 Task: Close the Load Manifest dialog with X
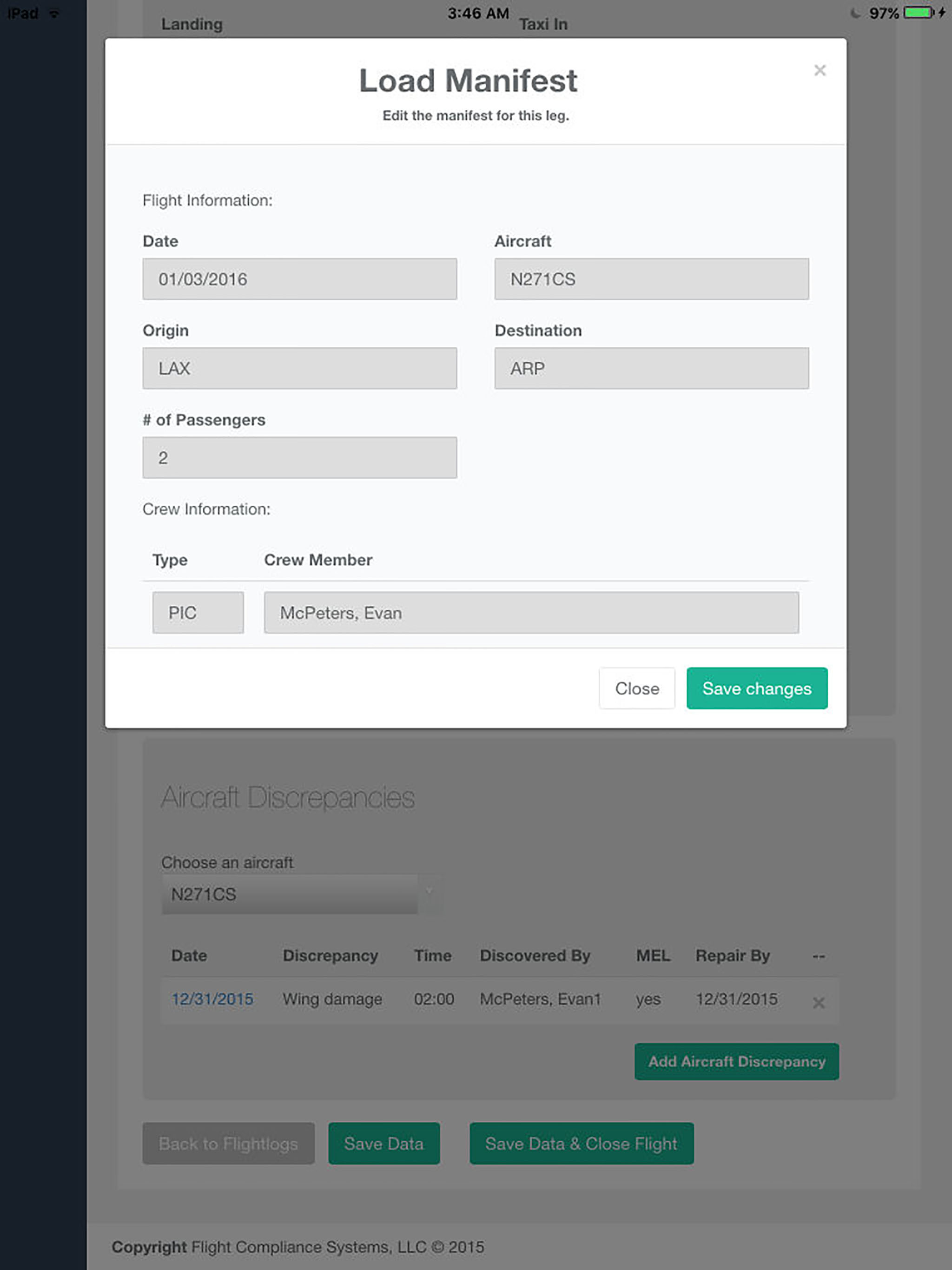coord(820,70)
